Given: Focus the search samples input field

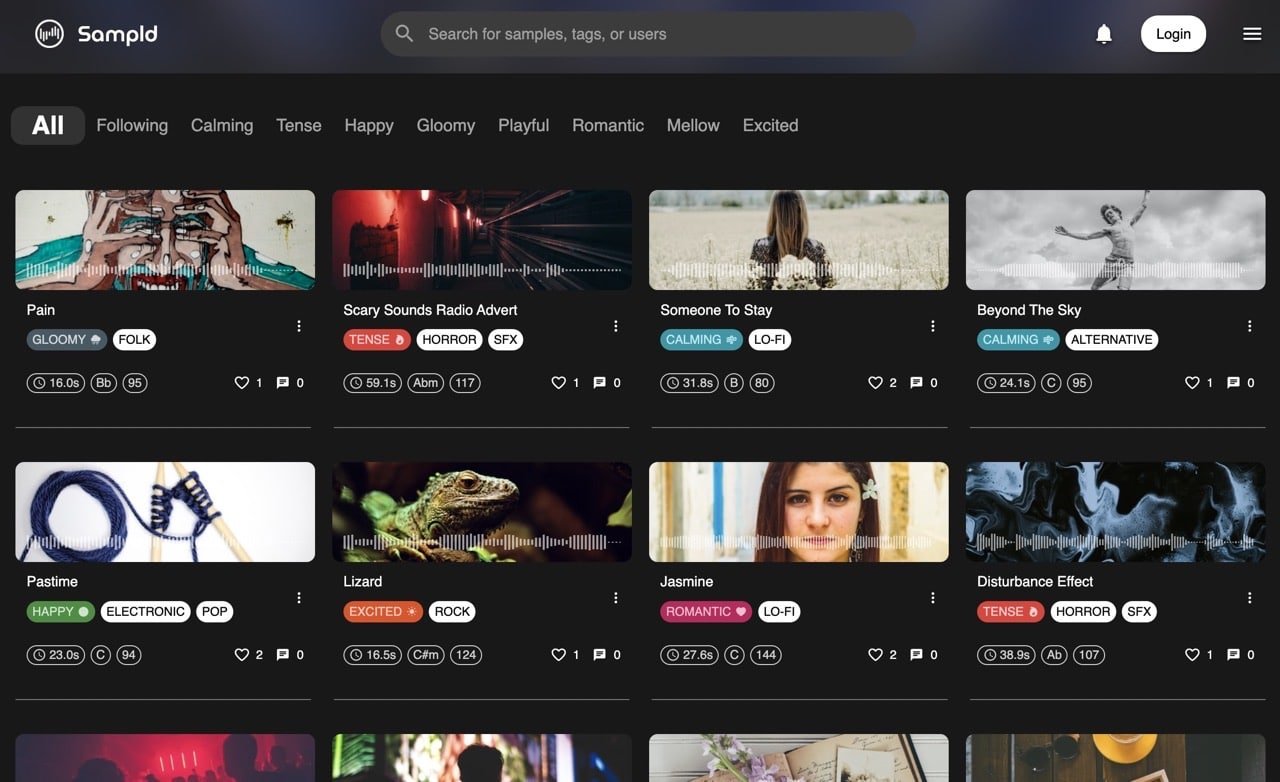Looking at the screenshot, I should [648, 34].
